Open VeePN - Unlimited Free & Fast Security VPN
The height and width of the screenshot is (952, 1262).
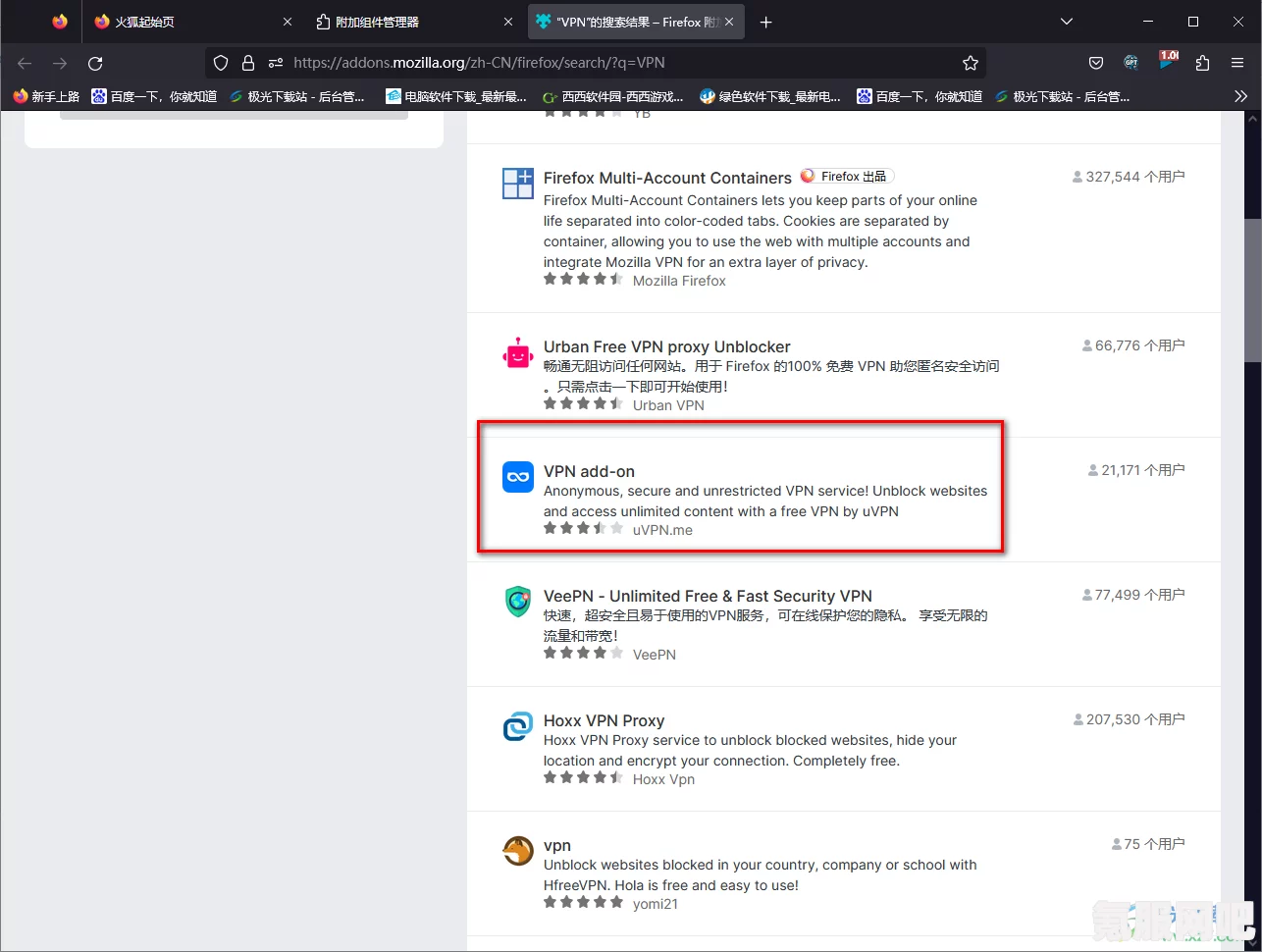click(708, 596)
